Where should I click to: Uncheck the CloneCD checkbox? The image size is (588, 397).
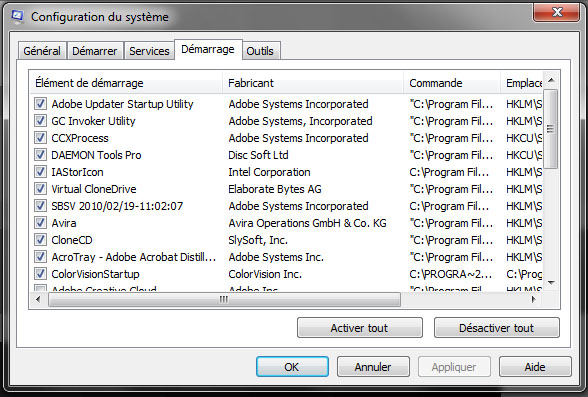pos(40,240)
